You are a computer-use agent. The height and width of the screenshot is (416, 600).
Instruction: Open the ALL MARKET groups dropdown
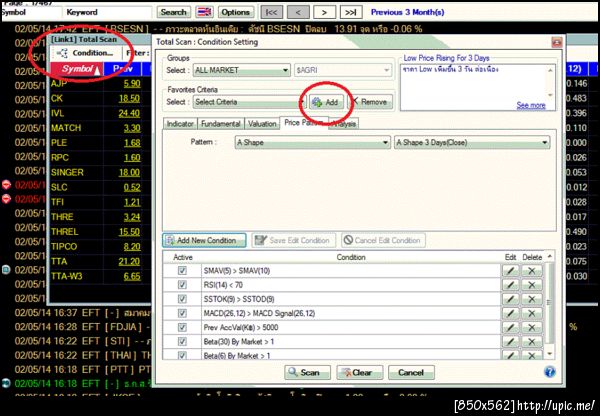pos(241,70)
